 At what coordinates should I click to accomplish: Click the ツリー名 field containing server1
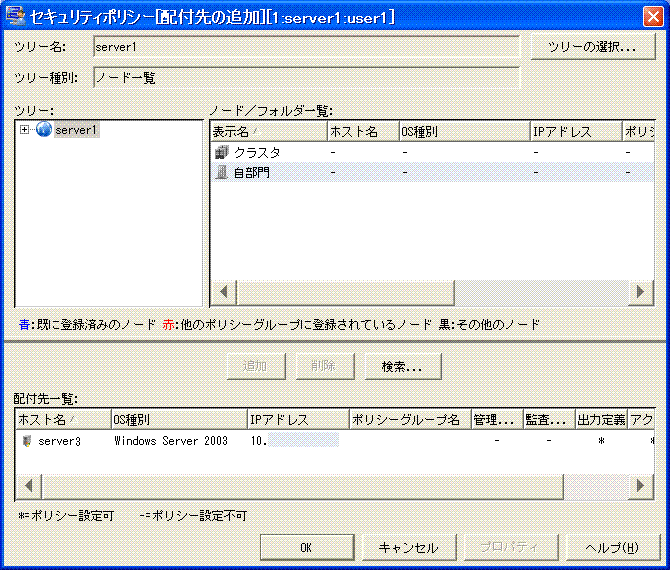point(306,47)
